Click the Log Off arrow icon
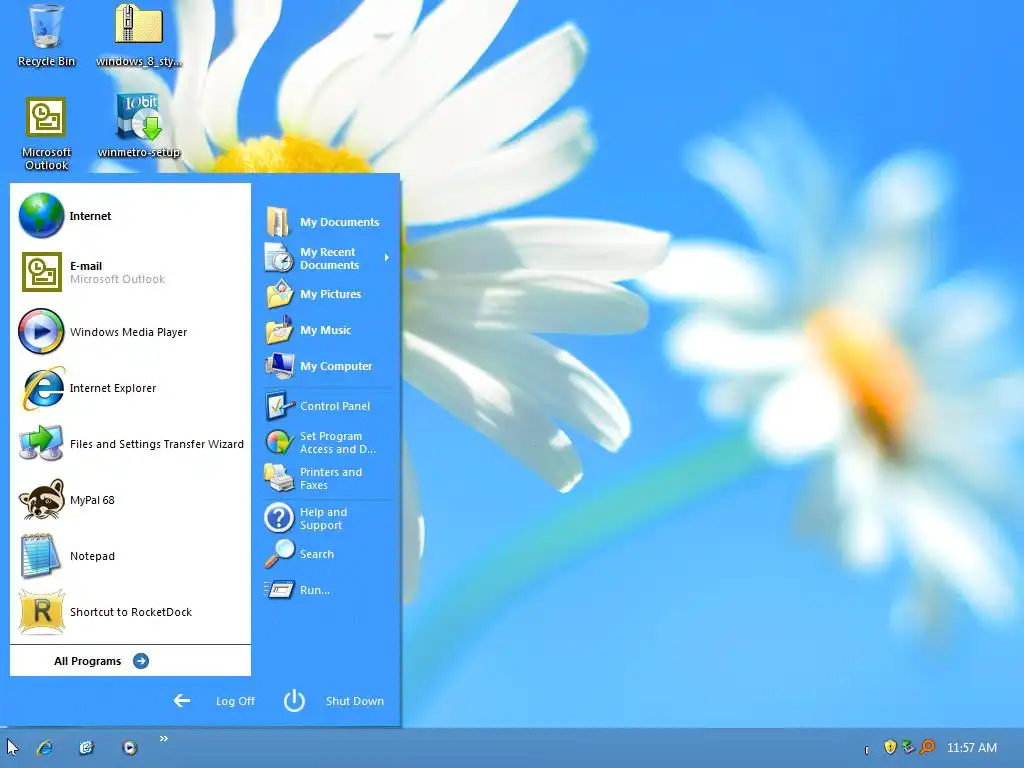The image size is (1024, 768). [x=182, y=701]
